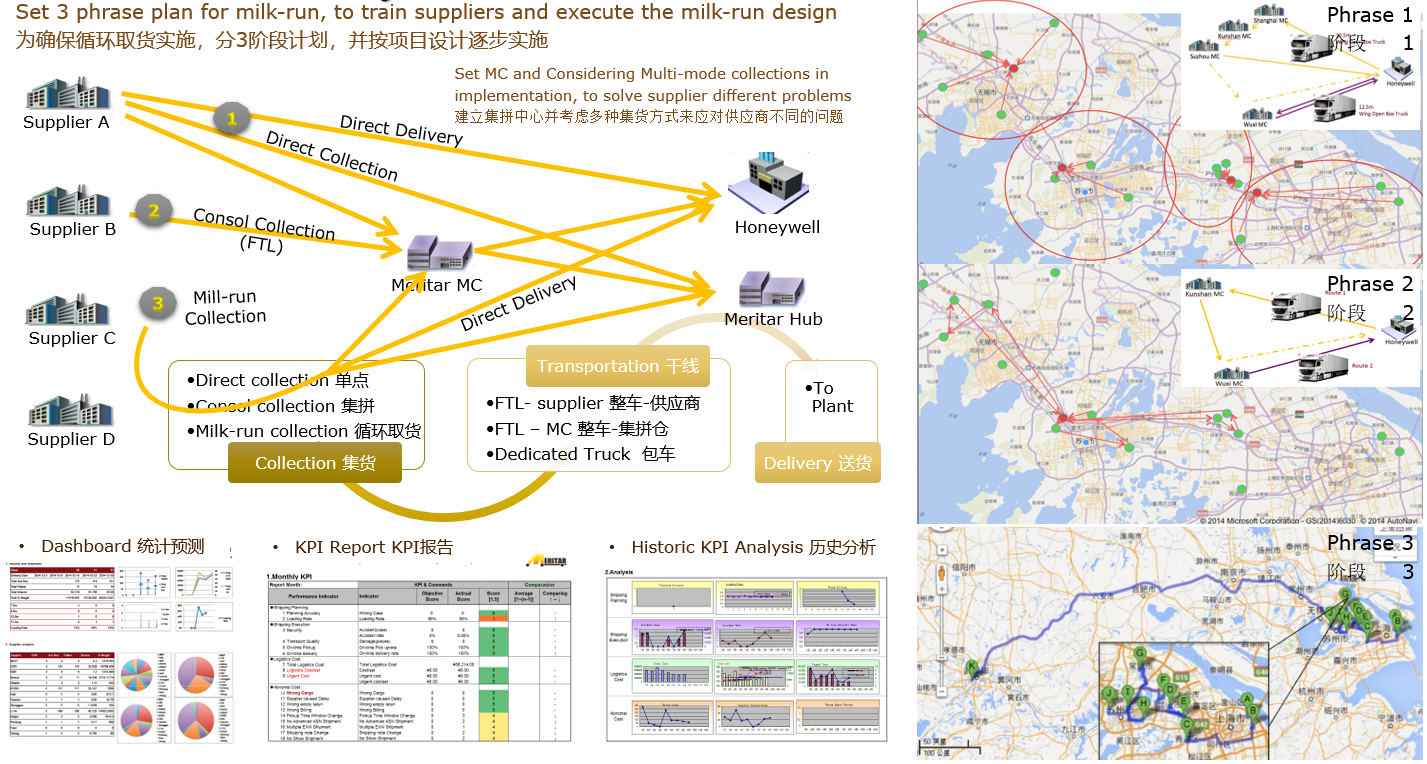
Task: Click the FTL- supplier 整车-供应商 bullet
Action: [592, 403]
